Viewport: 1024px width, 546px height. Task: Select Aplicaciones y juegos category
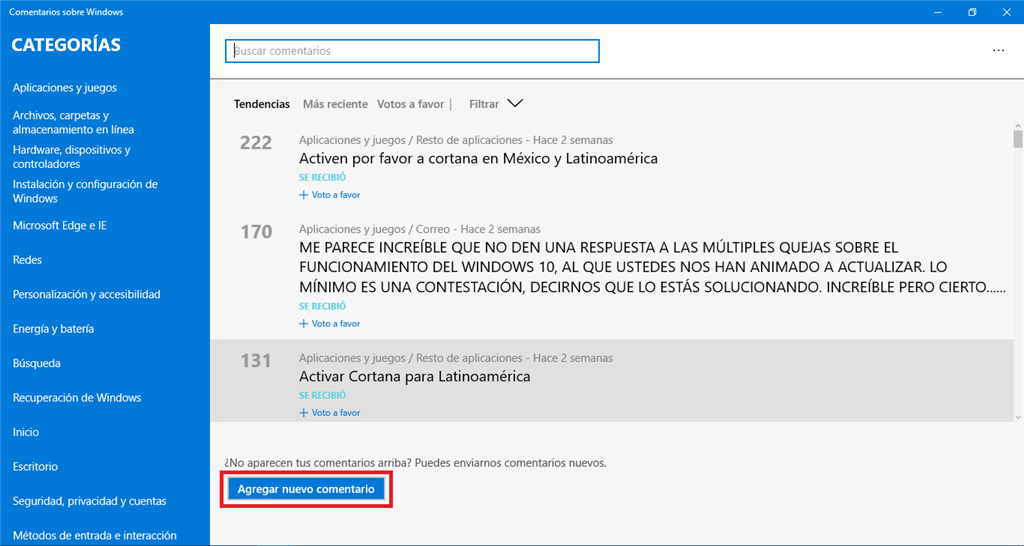pyautogui.click(x=65, y=88)
